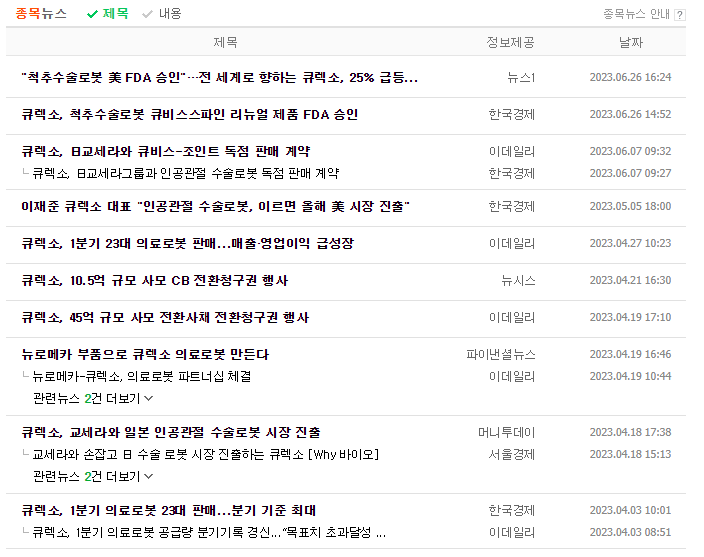Select the date 2023.04.18 15:13
Image resolution: width=704 pixels, height=557 pixels.
click(630, 454)
